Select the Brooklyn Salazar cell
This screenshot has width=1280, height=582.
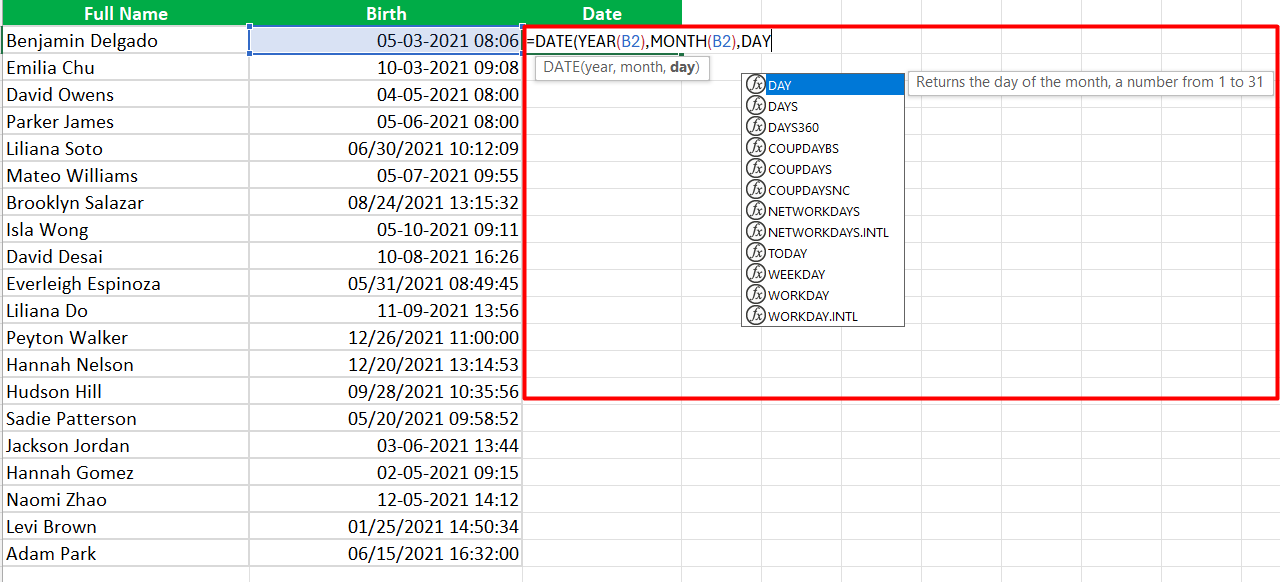click(x=125, y=203)
